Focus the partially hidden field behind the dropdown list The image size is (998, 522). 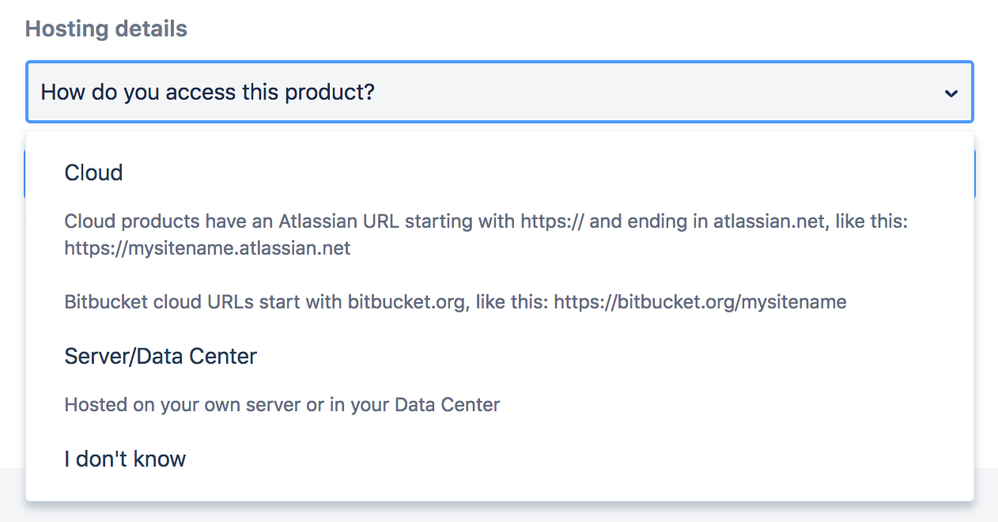tap(984, 176)
